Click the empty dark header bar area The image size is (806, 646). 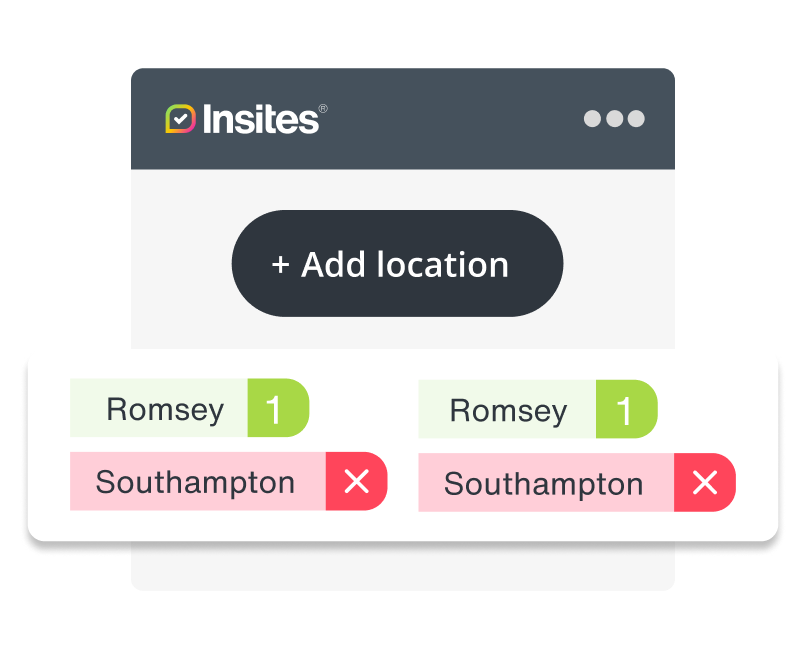coord(450,119)
